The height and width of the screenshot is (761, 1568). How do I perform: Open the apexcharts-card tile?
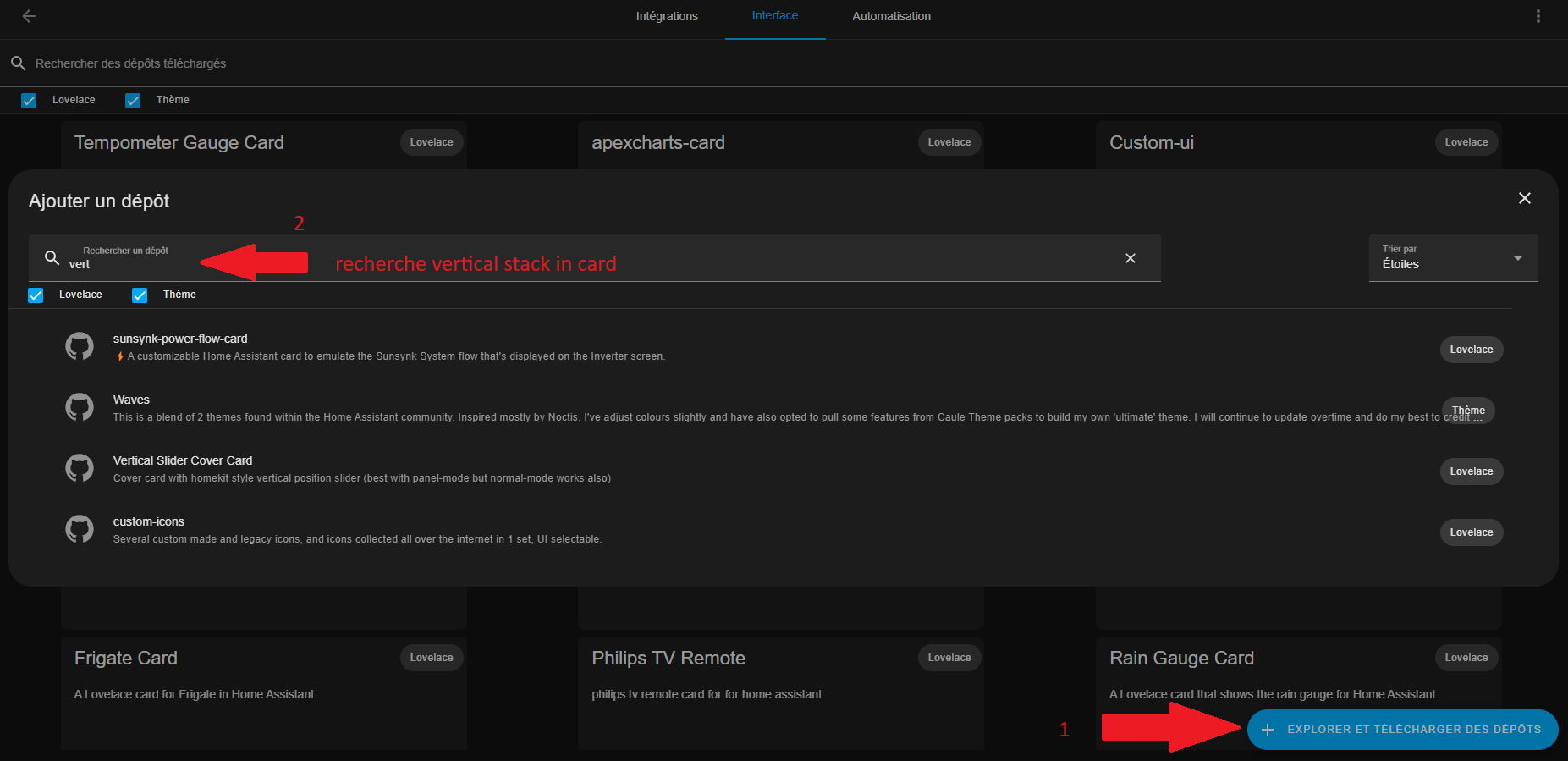(780, 145)
